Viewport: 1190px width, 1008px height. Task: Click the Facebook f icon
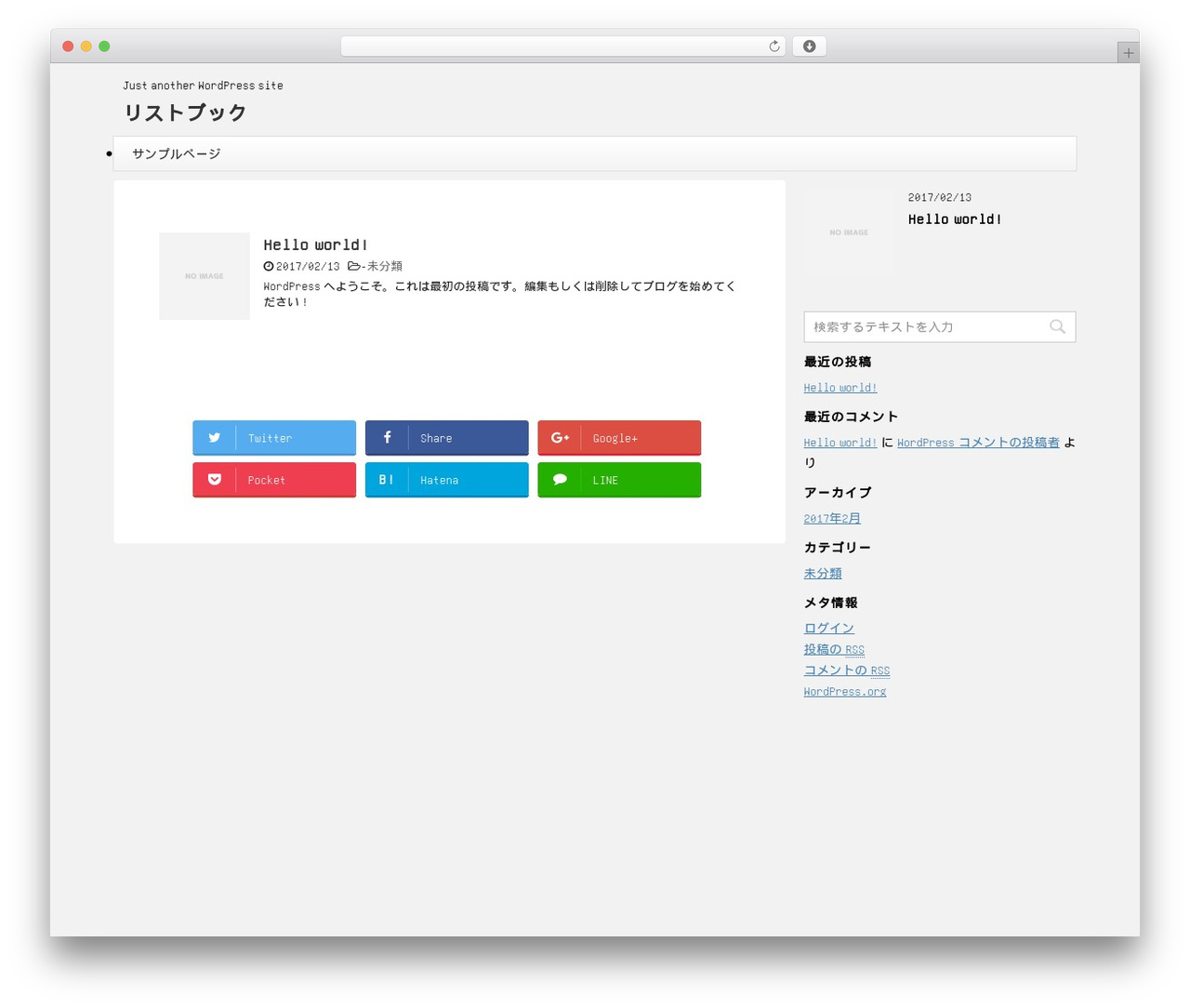tap(387, 437)
